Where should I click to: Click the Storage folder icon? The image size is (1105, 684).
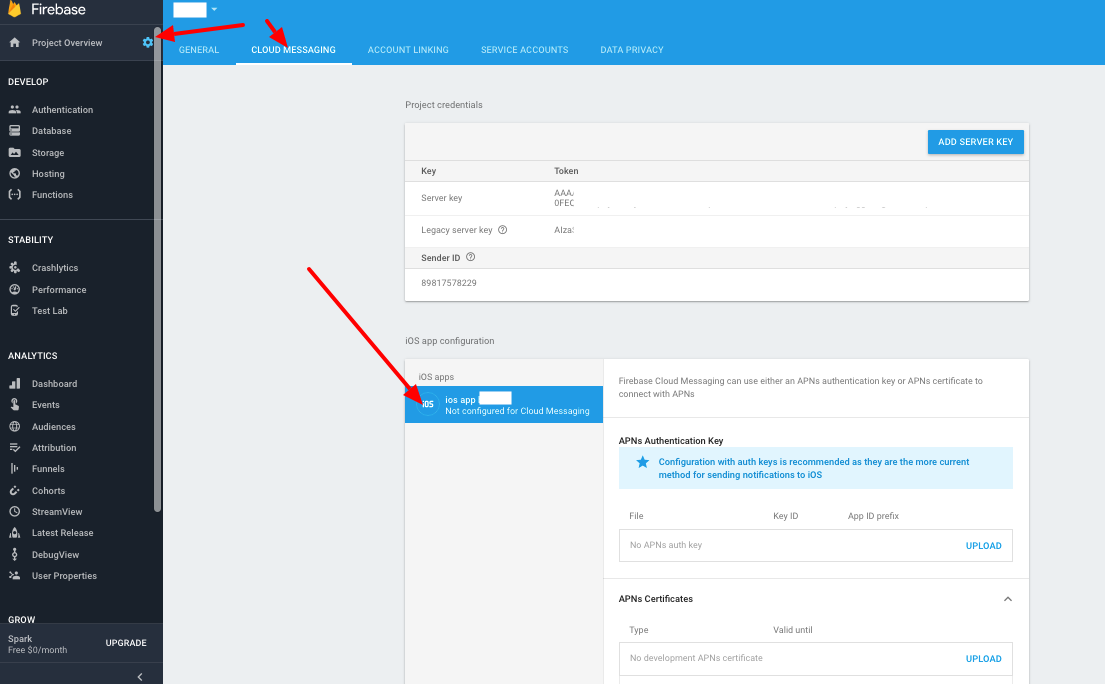click(x=14, y=152)
